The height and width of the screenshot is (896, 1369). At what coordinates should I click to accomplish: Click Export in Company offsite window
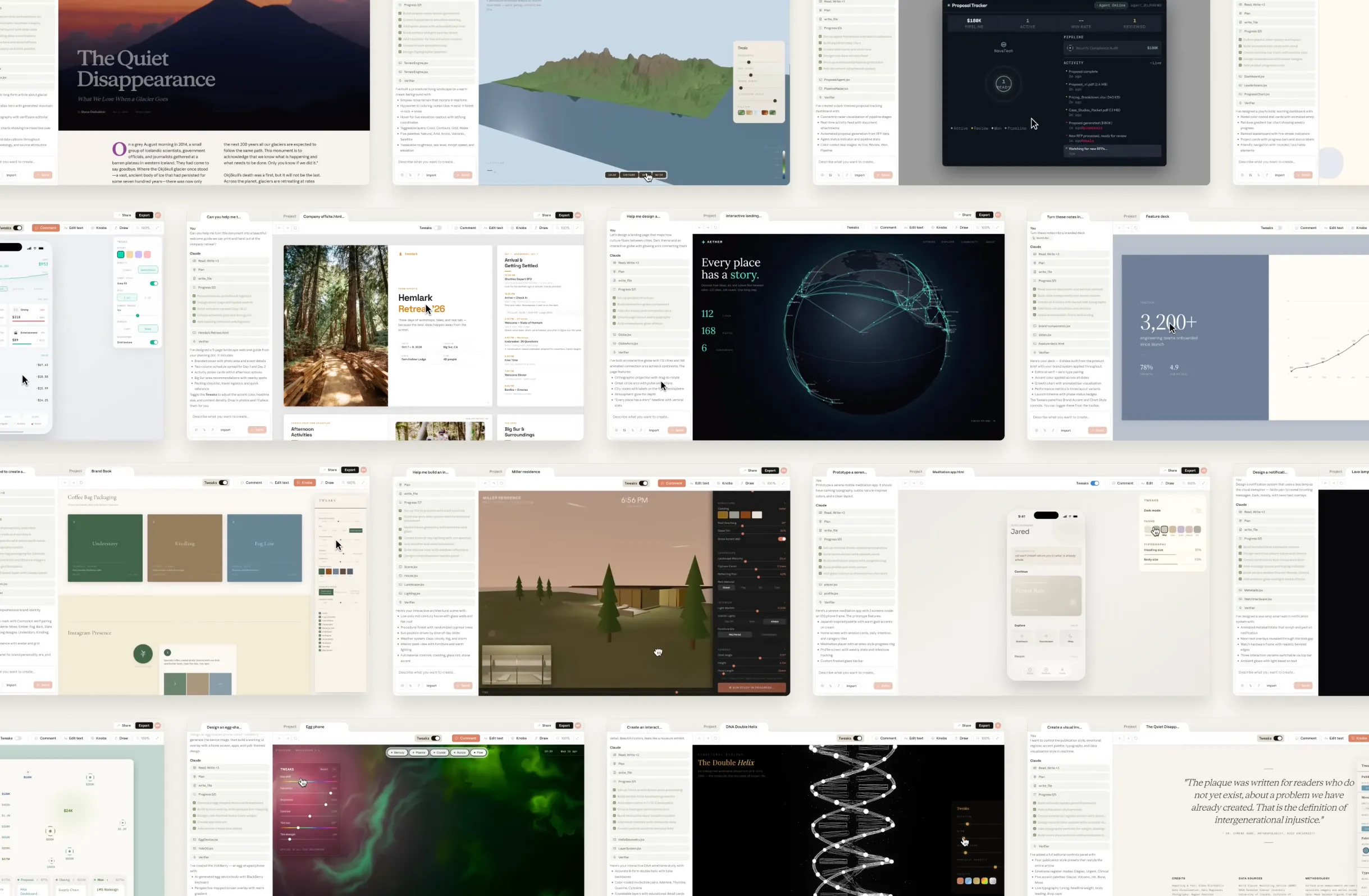(564, 215)
